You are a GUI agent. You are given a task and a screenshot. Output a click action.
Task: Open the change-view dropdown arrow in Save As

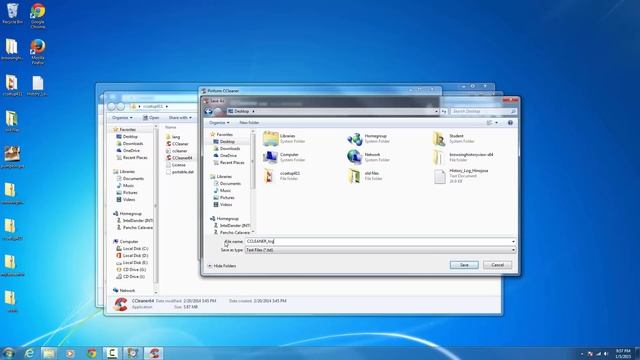click(496, 122)
